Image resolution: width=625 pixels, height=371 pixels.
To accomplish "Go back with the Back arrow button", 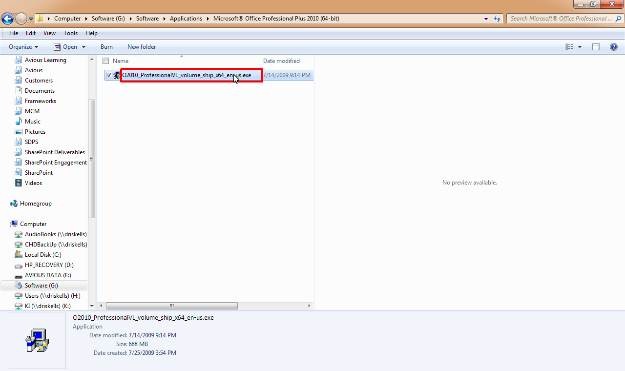I will click(x=8, y=18).
